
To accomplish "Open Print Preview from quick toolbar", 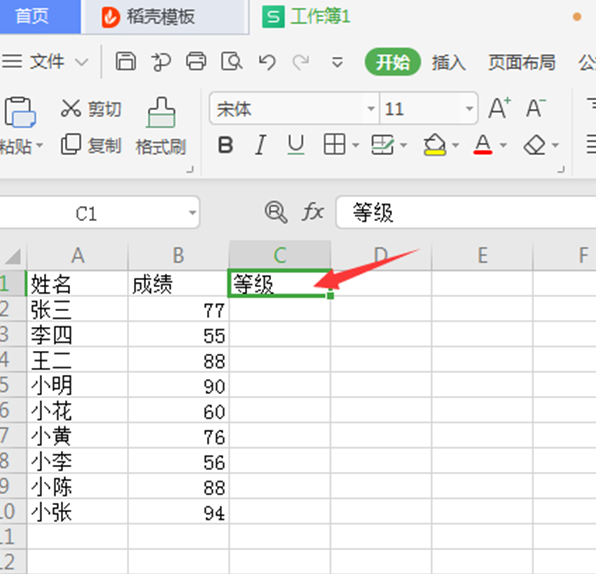I will pos(231,62).
